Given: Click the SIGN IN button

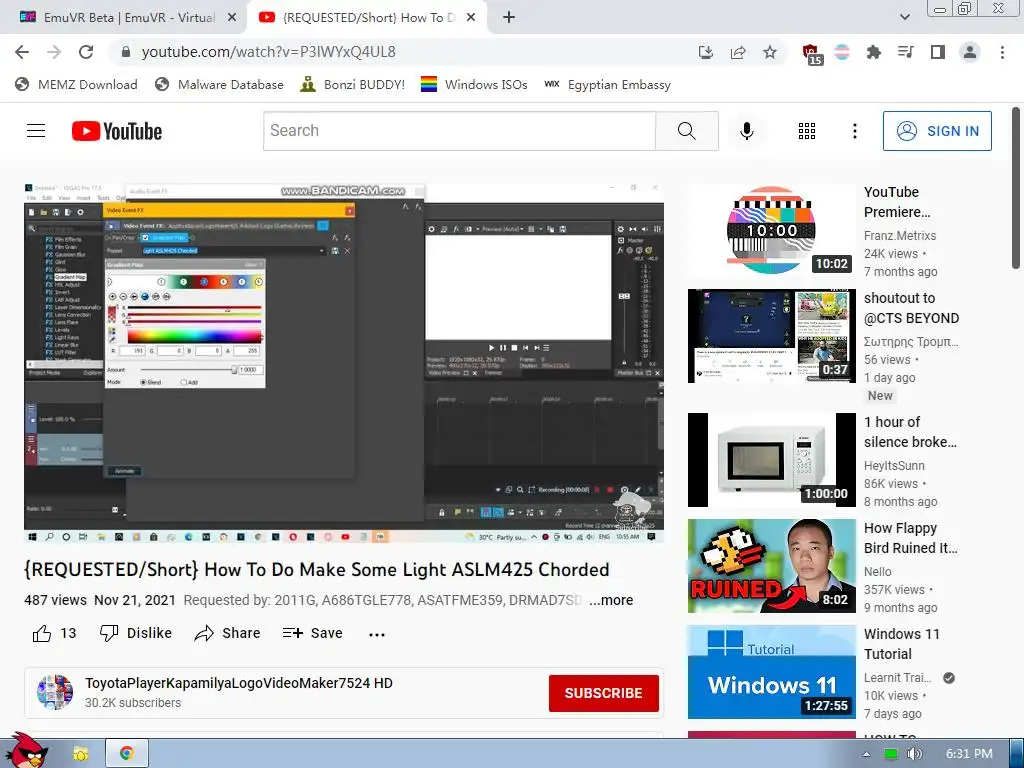Looking at the screenshot, I should (x=937, y=131).
